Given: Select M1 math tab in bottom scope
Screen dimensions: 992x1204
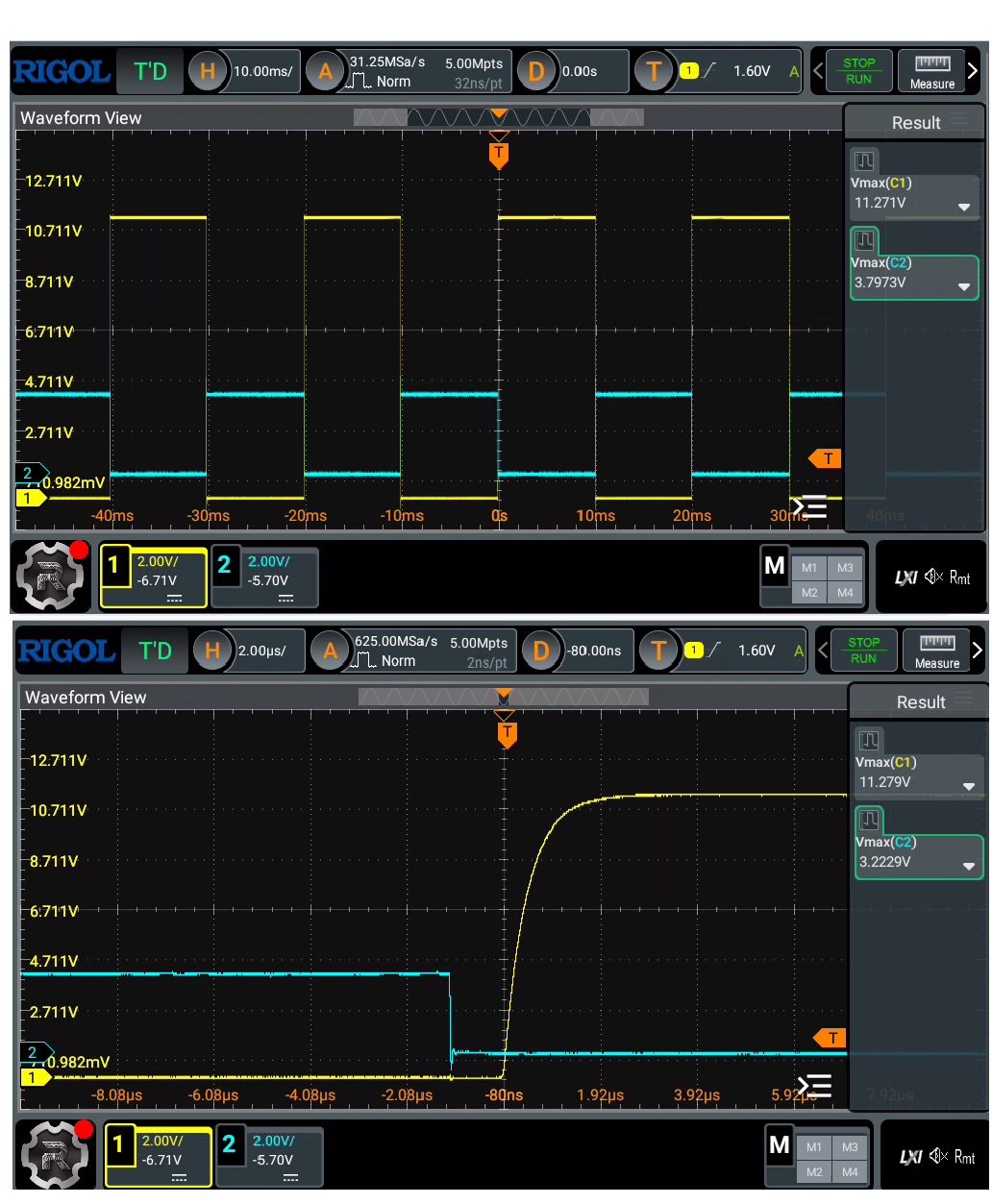Looking at the screenshot, I should [x=814, y=1147].
